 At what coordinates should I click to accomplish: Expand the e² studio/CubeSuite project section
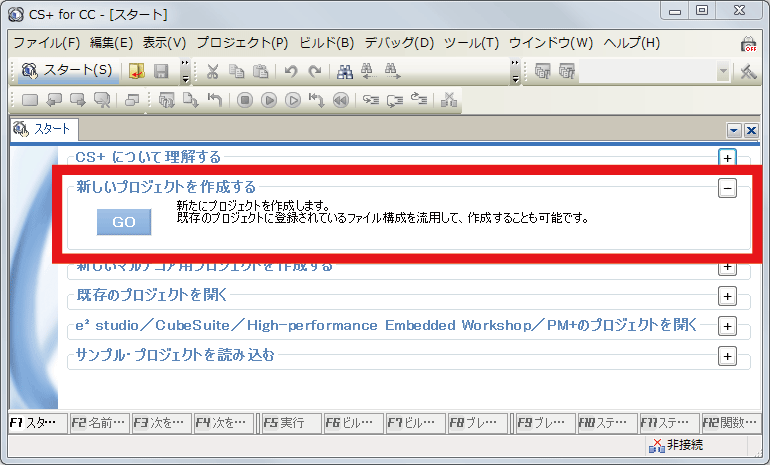(x=727, y=327)
